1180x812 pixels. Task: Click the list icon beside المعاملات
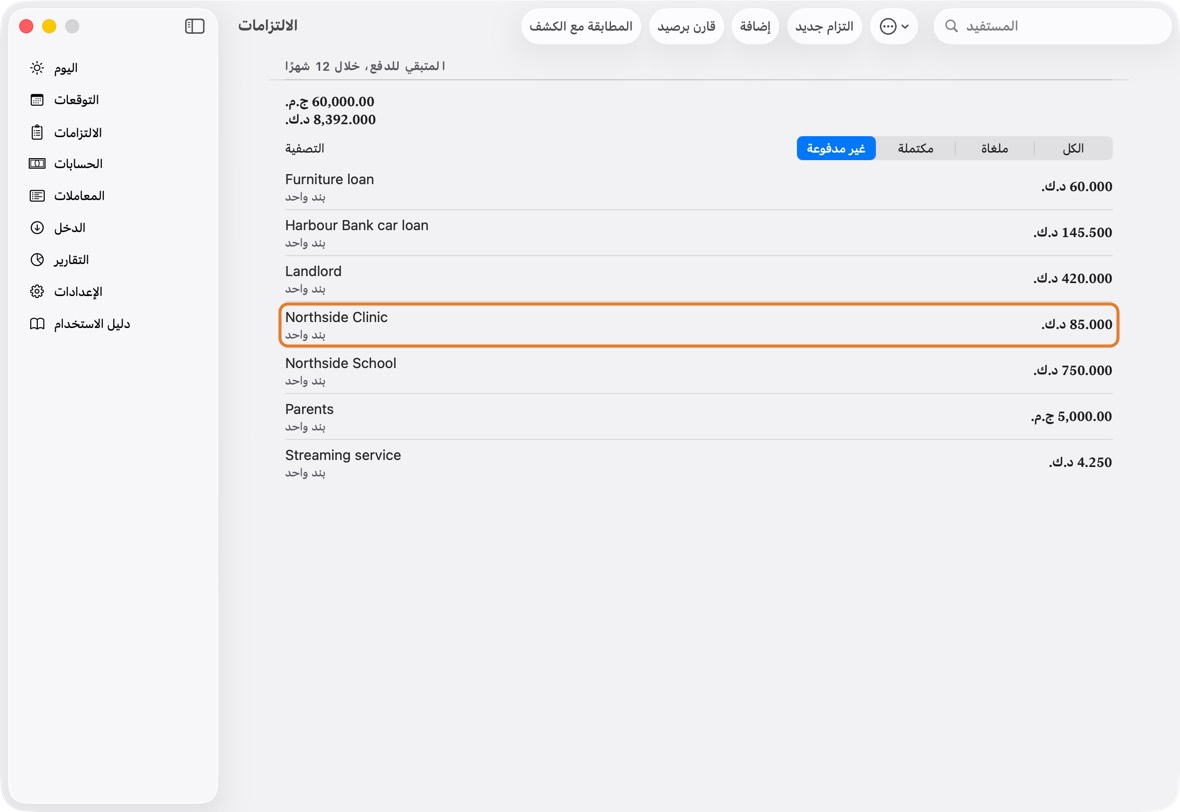(x=37, y=196)
